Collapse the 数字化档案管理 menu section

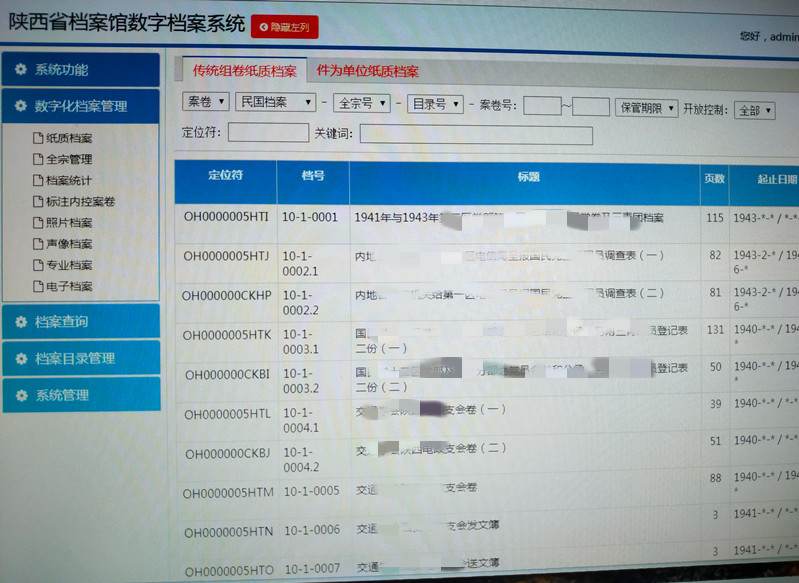pos(81,106)
